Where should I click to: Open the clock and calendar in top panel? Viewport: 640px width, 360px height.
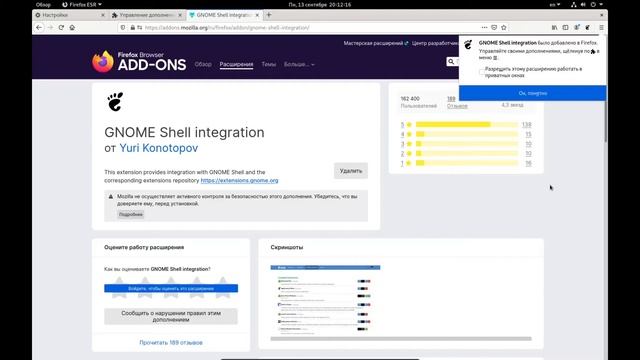click(x=320, y=4)
